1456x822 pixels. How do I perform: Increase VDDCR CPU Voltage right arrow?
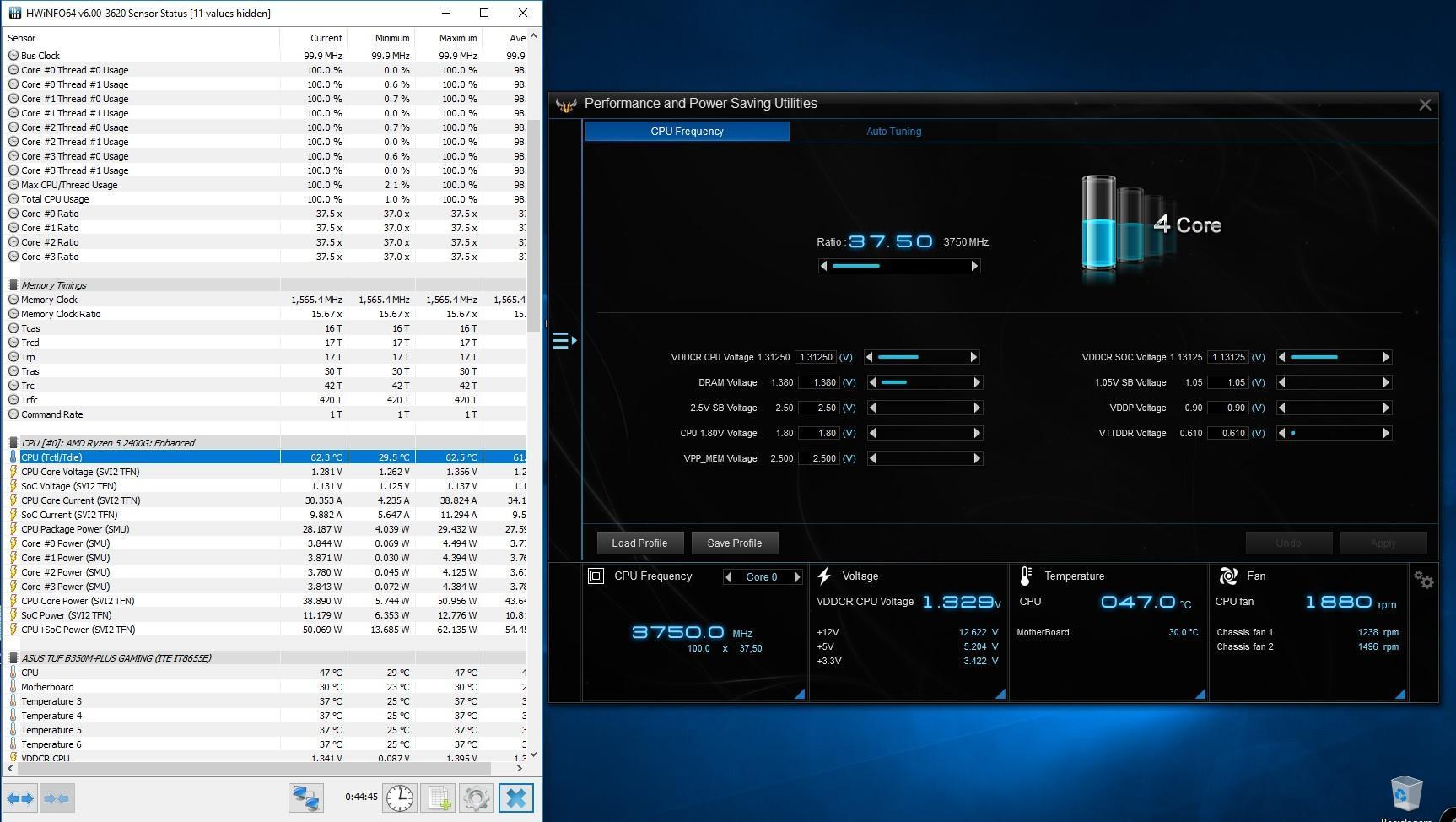click(973, 357)
